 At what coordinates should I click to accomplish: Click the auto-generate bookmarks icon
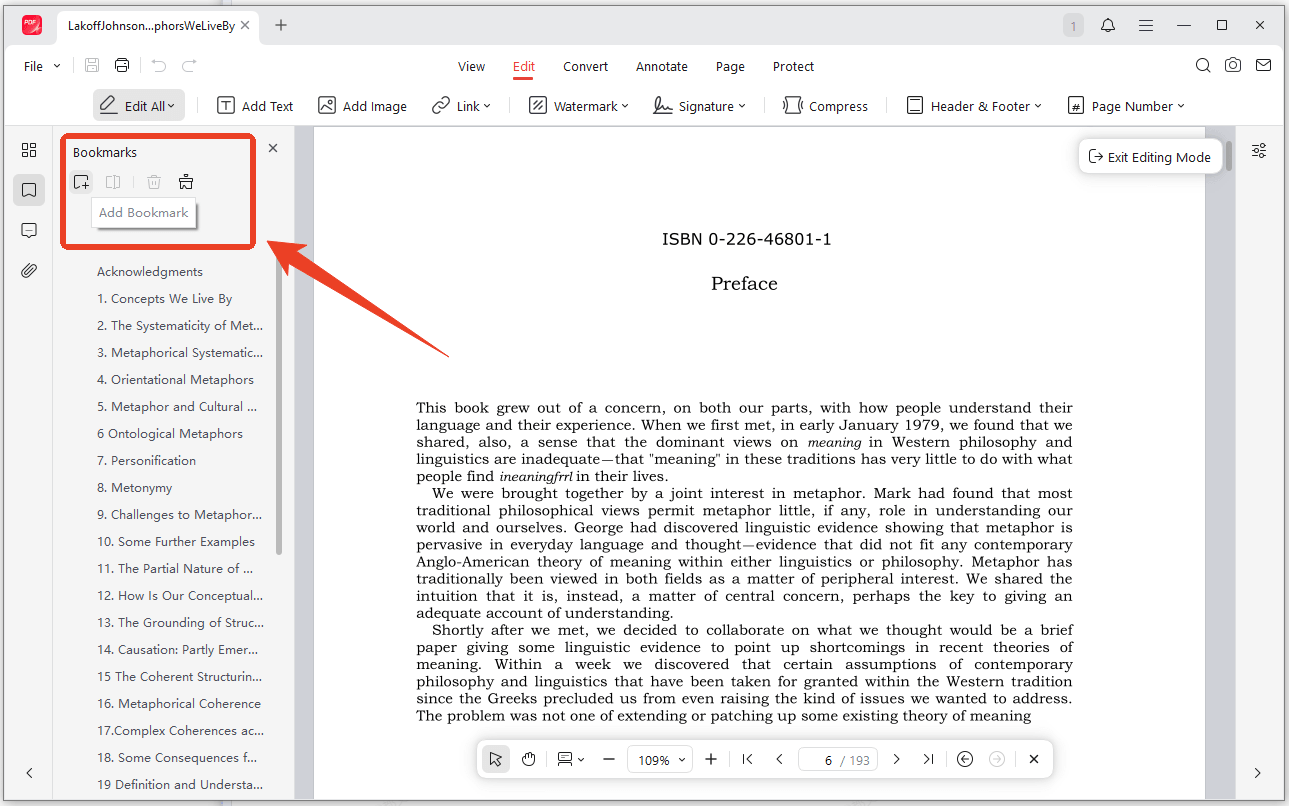click(186, 182)
